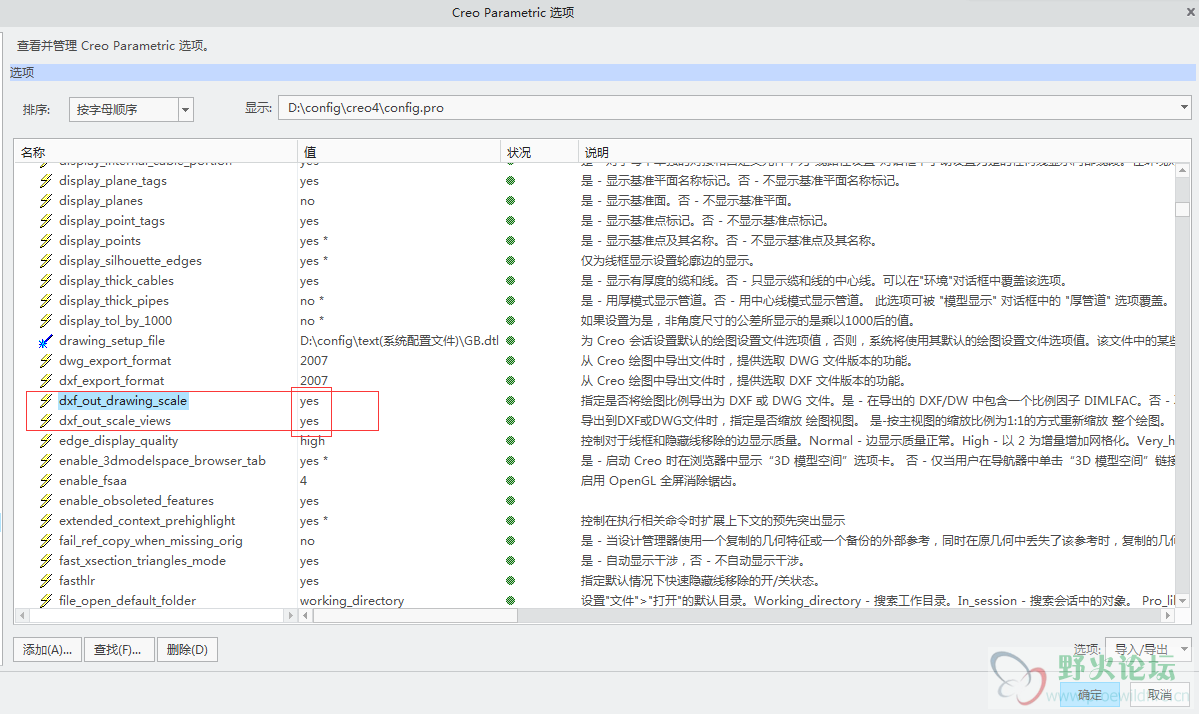The height and width of the screenshot is (714, 1199).
Task: Click the 删除(D) button
Action: [187, 650]
